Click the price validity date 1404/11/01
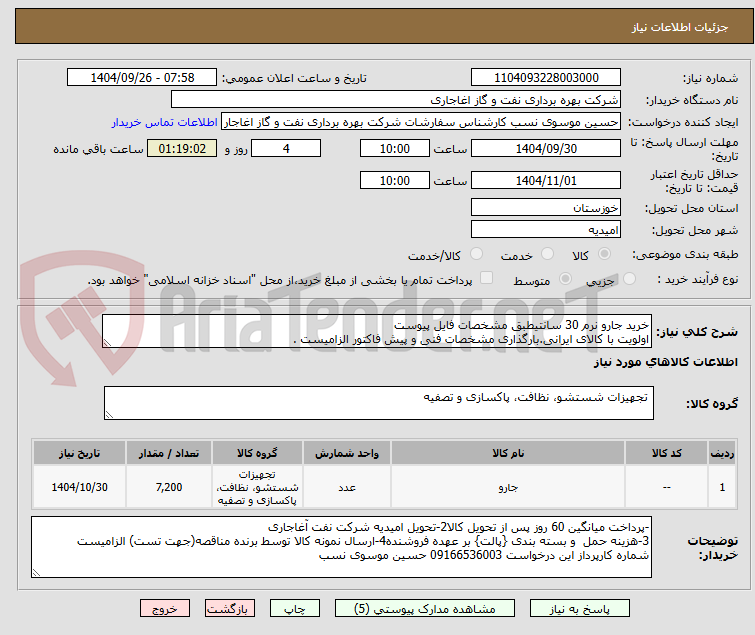The width and height of the screenshot is (755, 635). click(546, 181)
